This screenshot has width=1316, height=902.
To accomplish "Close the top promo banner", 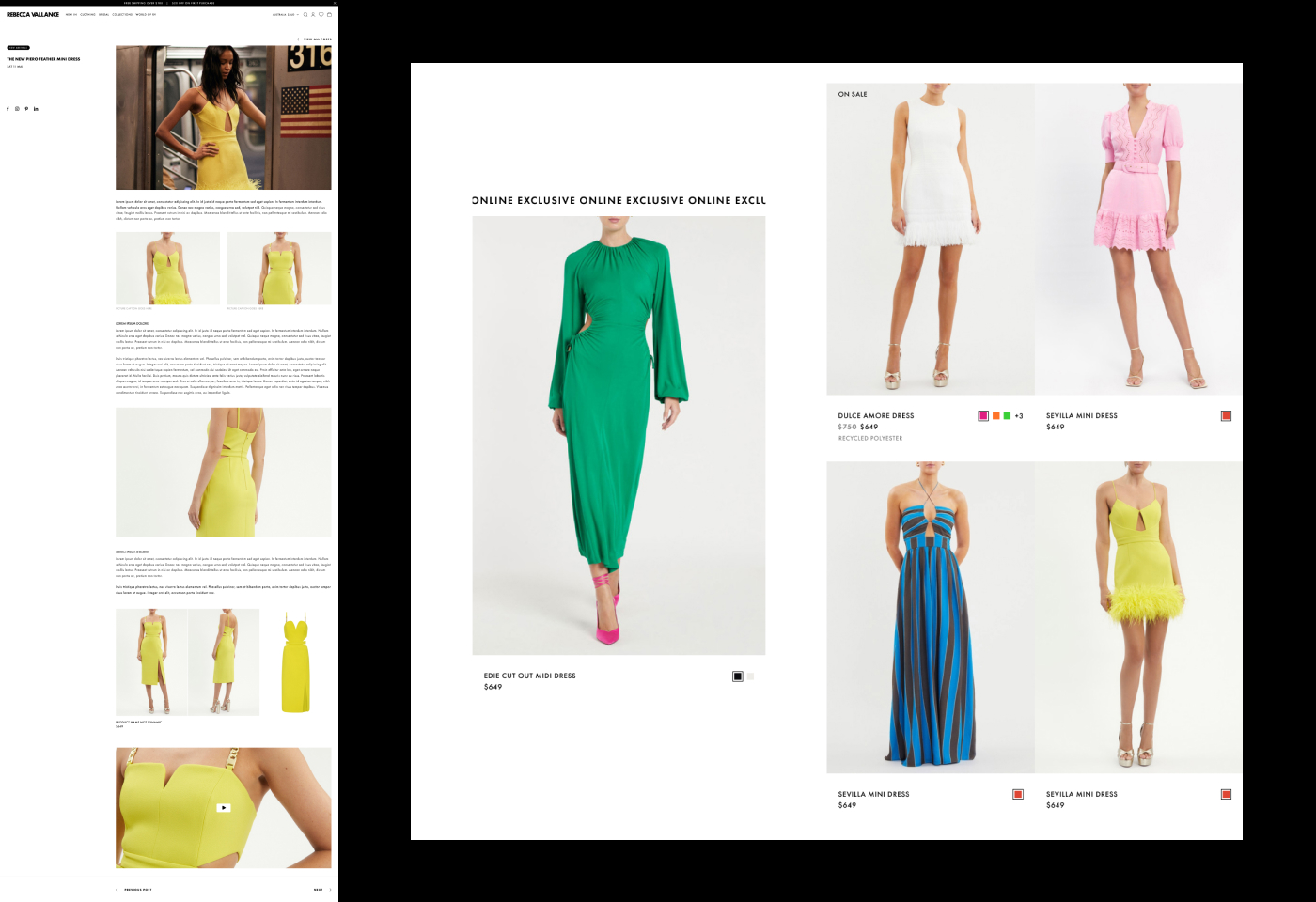I will pos(334,3).
